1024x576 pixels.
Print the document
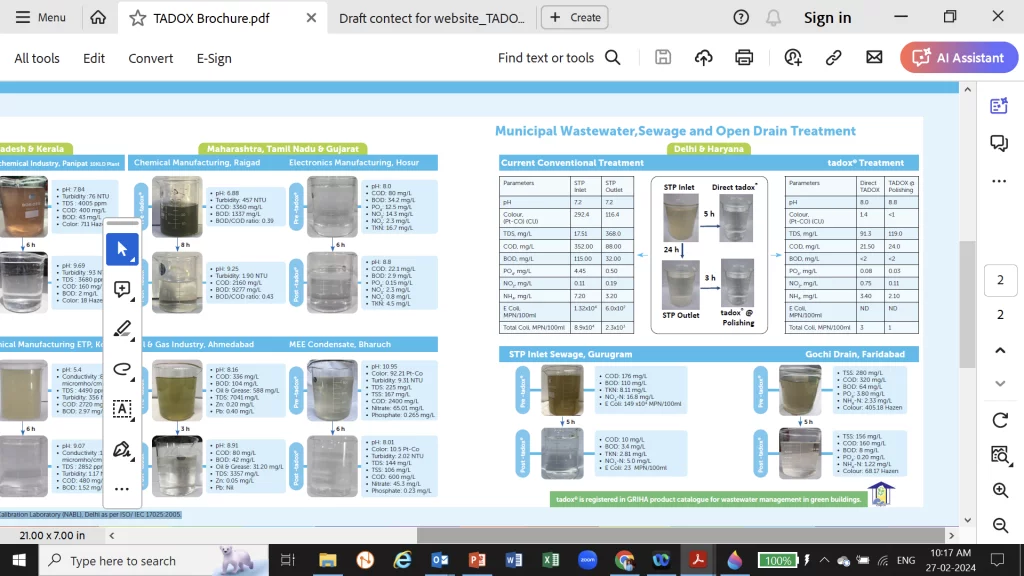[x=744, y=57]
